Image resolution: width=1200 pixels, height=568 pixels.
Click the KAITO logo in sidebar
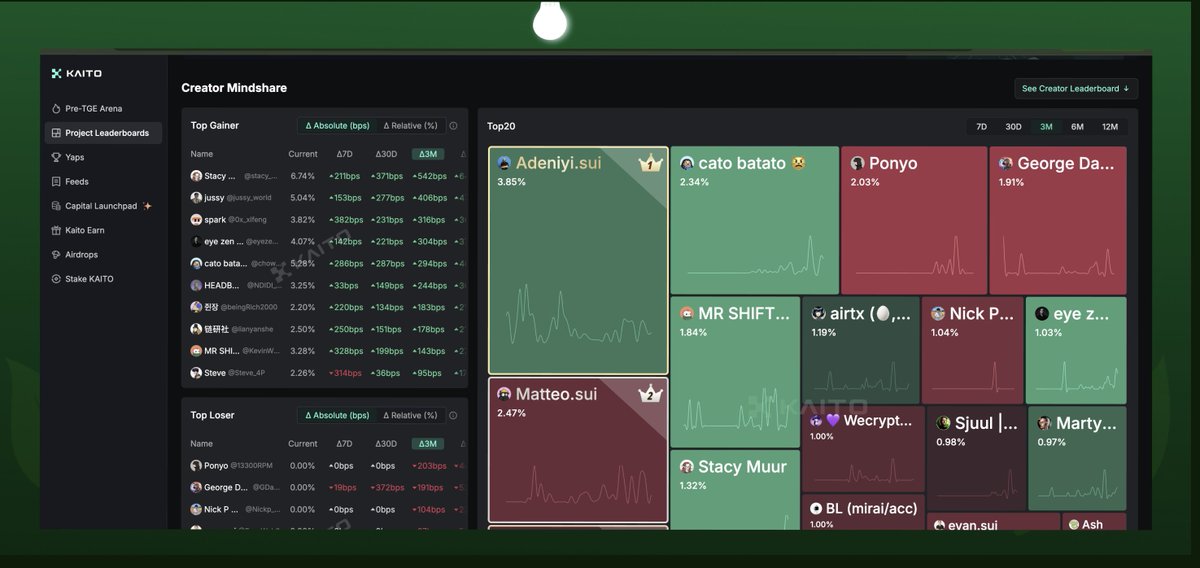coord(76,73)
